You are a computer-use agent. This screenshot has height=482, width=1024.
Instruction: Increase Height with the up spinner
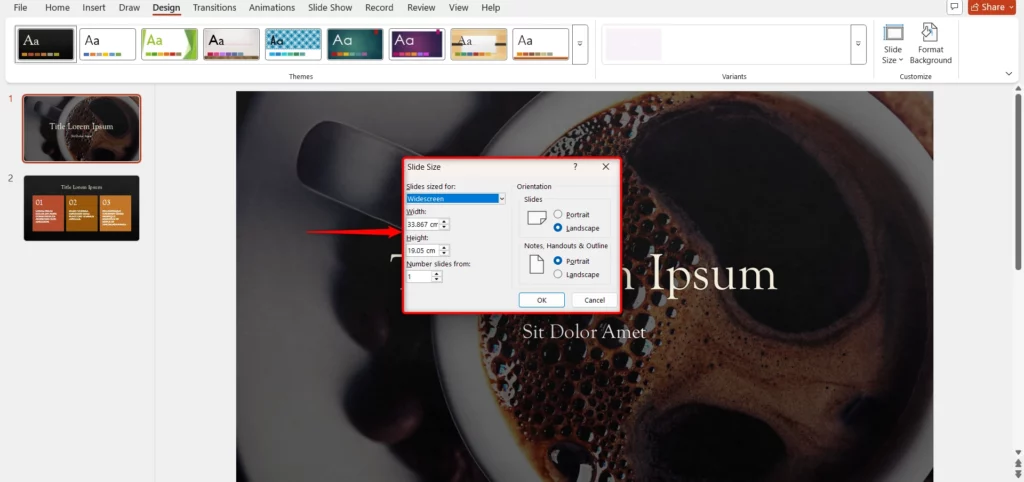(445, 248)
